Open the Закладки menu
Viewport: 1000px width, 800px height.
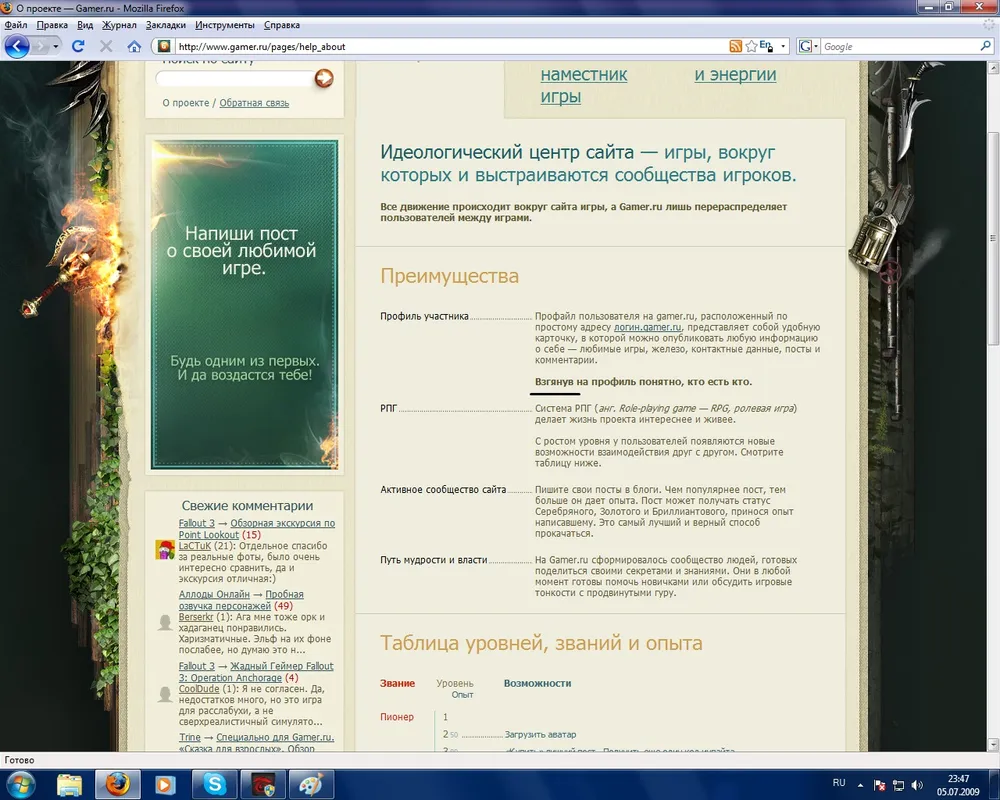pyautogui.click(x=165, y=24)
